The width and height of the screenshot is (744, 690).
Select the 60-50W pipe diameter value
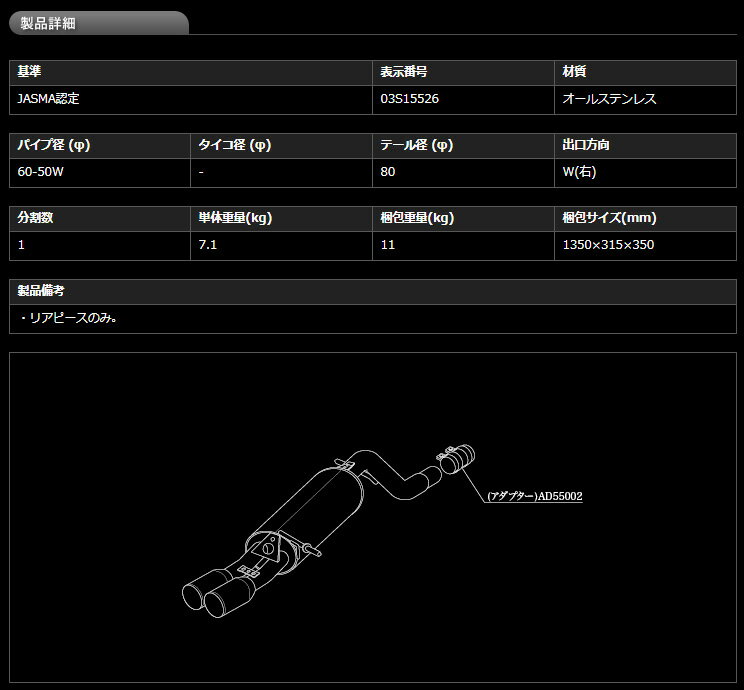click(41, 171)
